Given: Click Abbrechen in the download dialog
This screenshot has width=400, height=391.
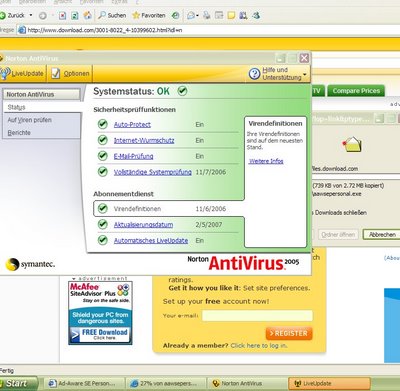Looking at the screenshot, I should pyautogui.click(x=382, y=235).
